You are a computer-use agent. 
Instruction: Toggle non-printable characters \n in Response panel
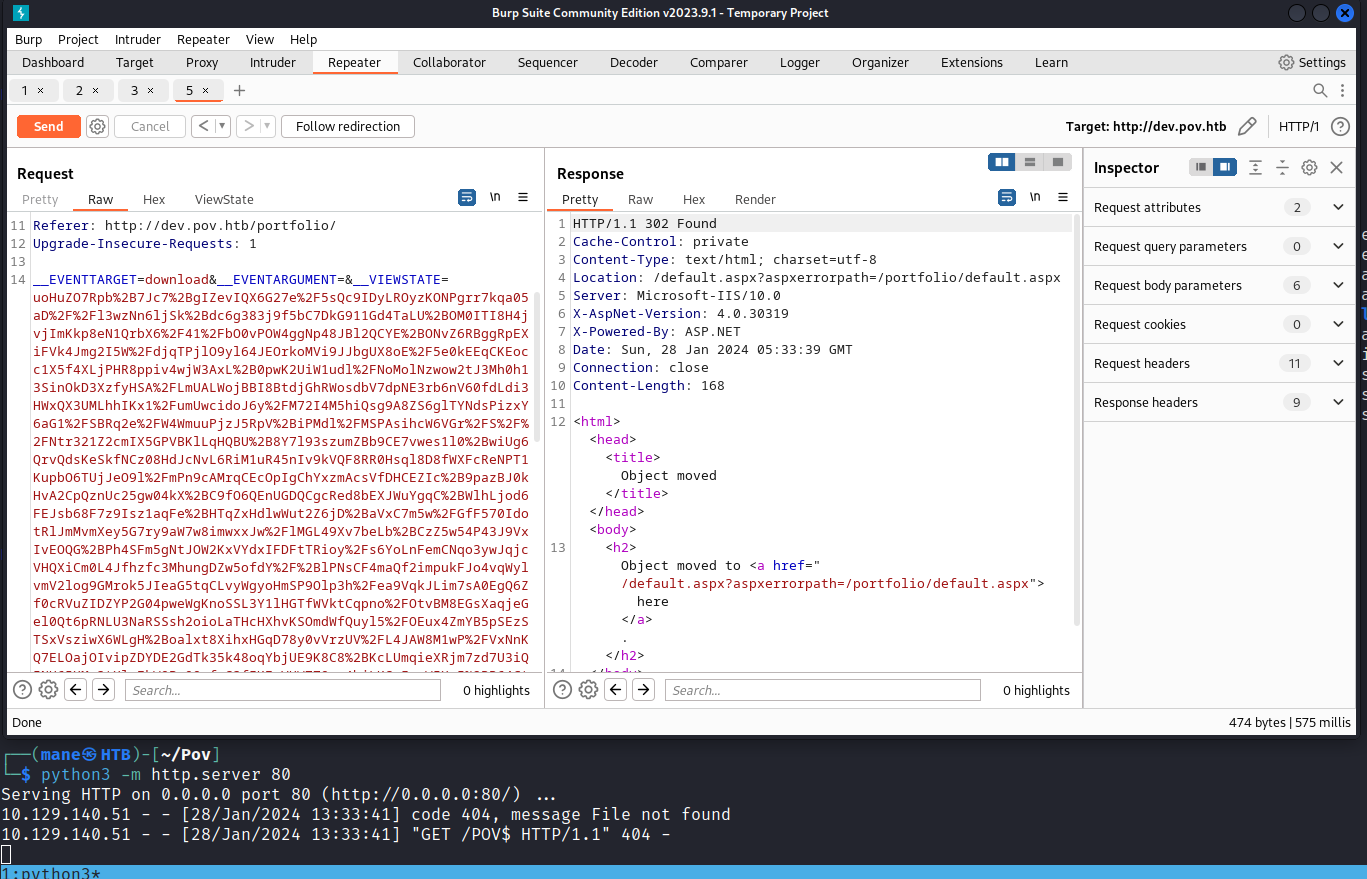pos(1035,198)
